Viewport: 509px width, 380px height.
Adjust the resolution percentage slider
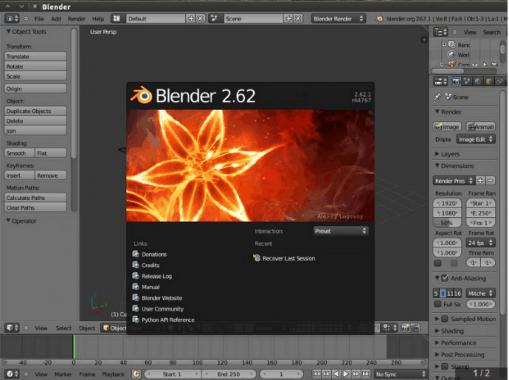447,223
